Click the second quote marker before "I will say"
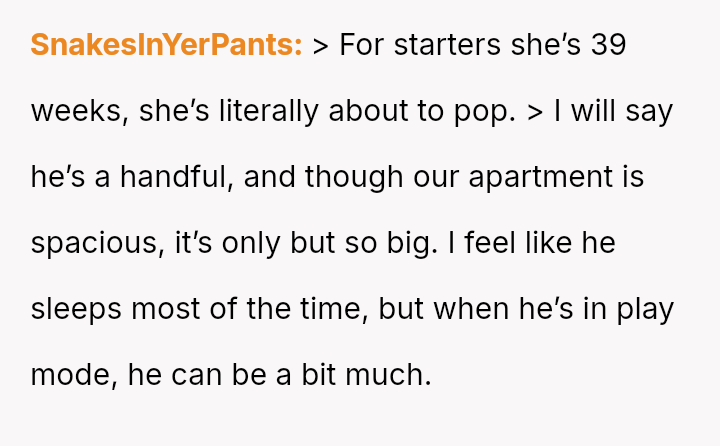Image resolution: width=720 pixels, height=446 pixels. [x=535, y=111]
